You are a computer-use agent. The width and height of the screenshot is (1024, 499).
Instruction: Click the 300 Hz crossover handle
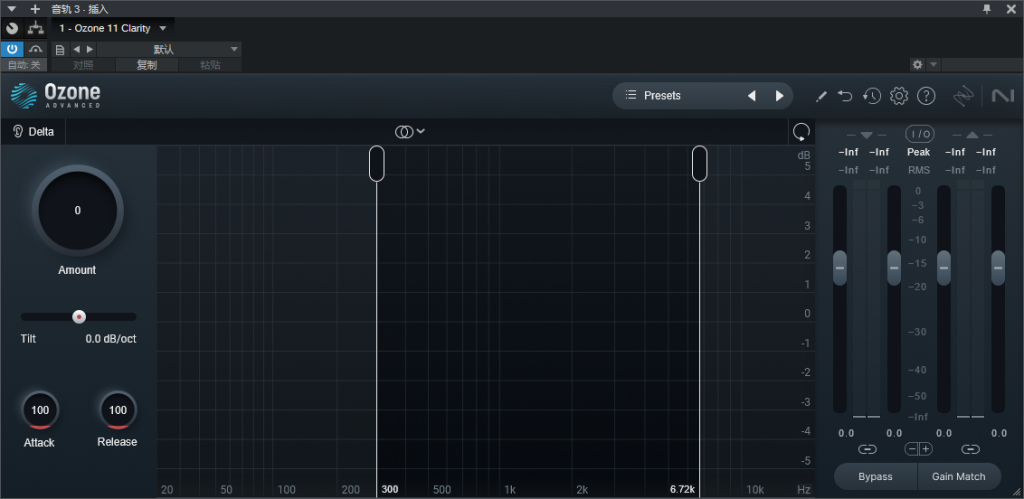377,163
